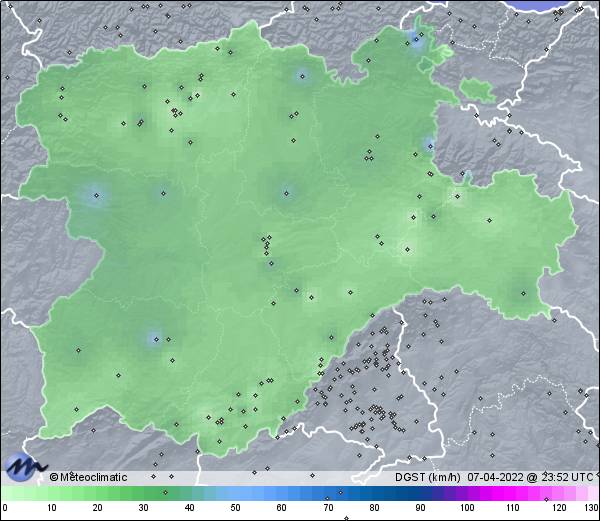
Task: Click the date 07-04-2022 in footer
Action: click(495, 477)
